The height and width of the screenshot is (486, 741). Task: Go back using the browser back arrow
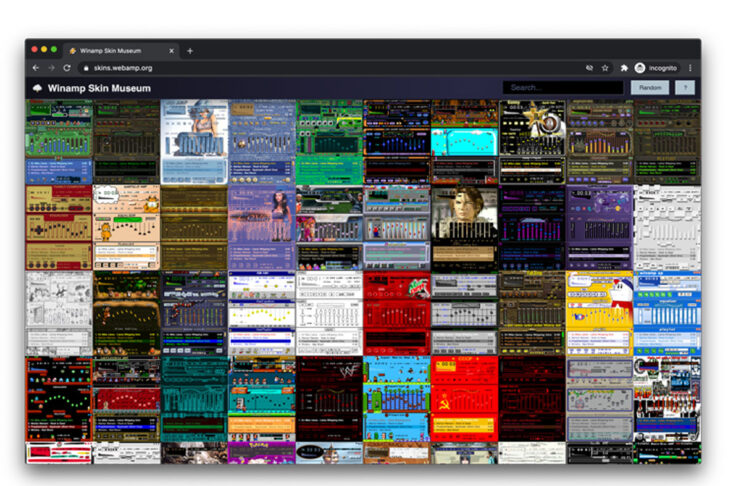[x=36, y=68]
